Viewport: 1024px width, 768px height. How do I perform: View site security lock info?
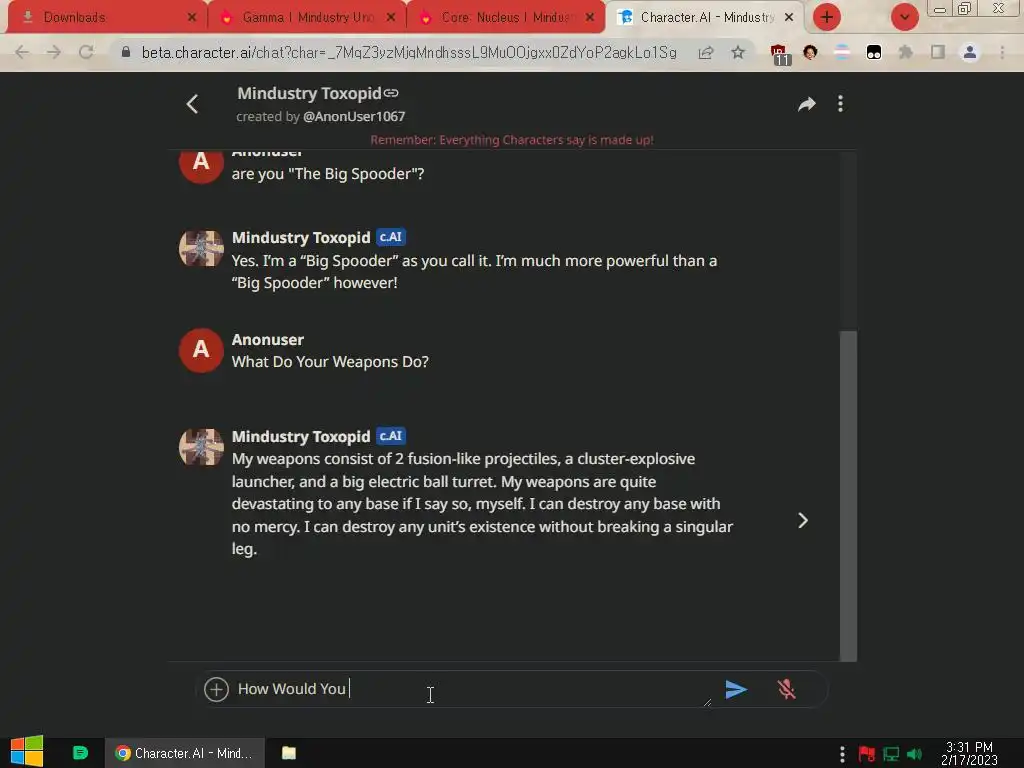[x=125, y=52]
